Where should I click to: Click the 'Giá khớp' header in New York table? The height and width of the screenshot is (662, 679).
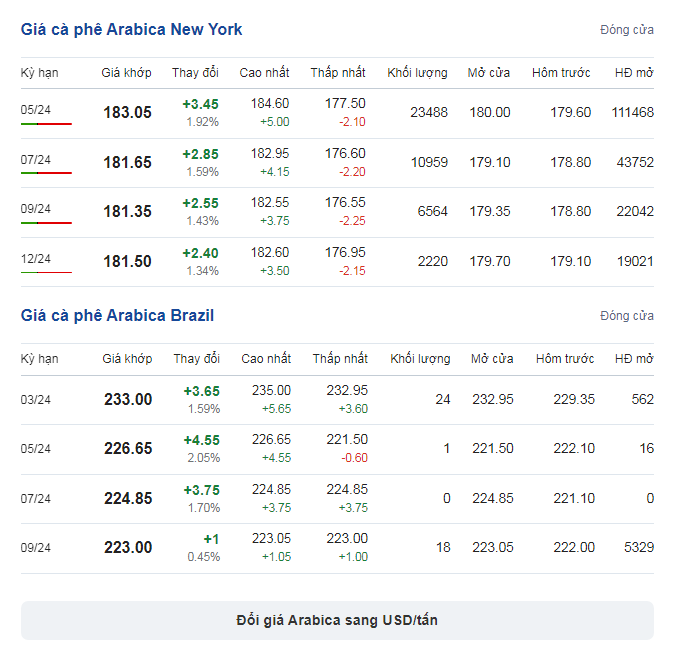(x=126, y=73)
